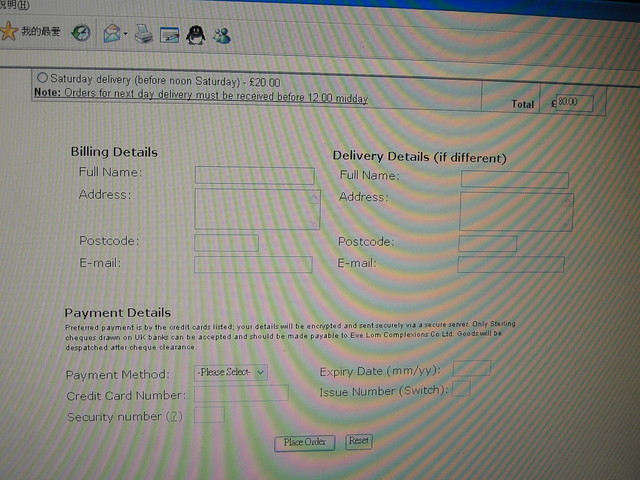Click the Edit page icon
Viewport: 640px width, 480px height.
(169, 35)
